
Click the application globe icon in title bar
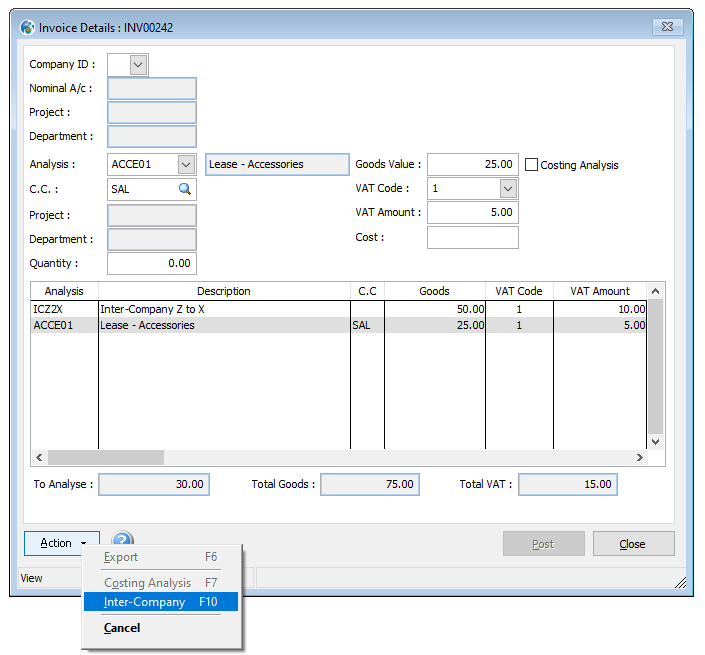tap(27, 27)
